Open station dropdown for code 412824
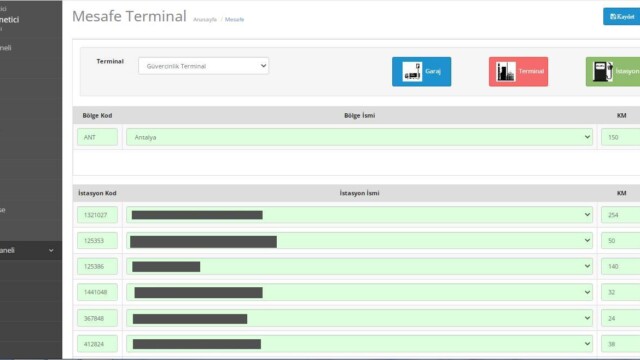The height and width of the screenshot is (360, 640). pos(359,344)
